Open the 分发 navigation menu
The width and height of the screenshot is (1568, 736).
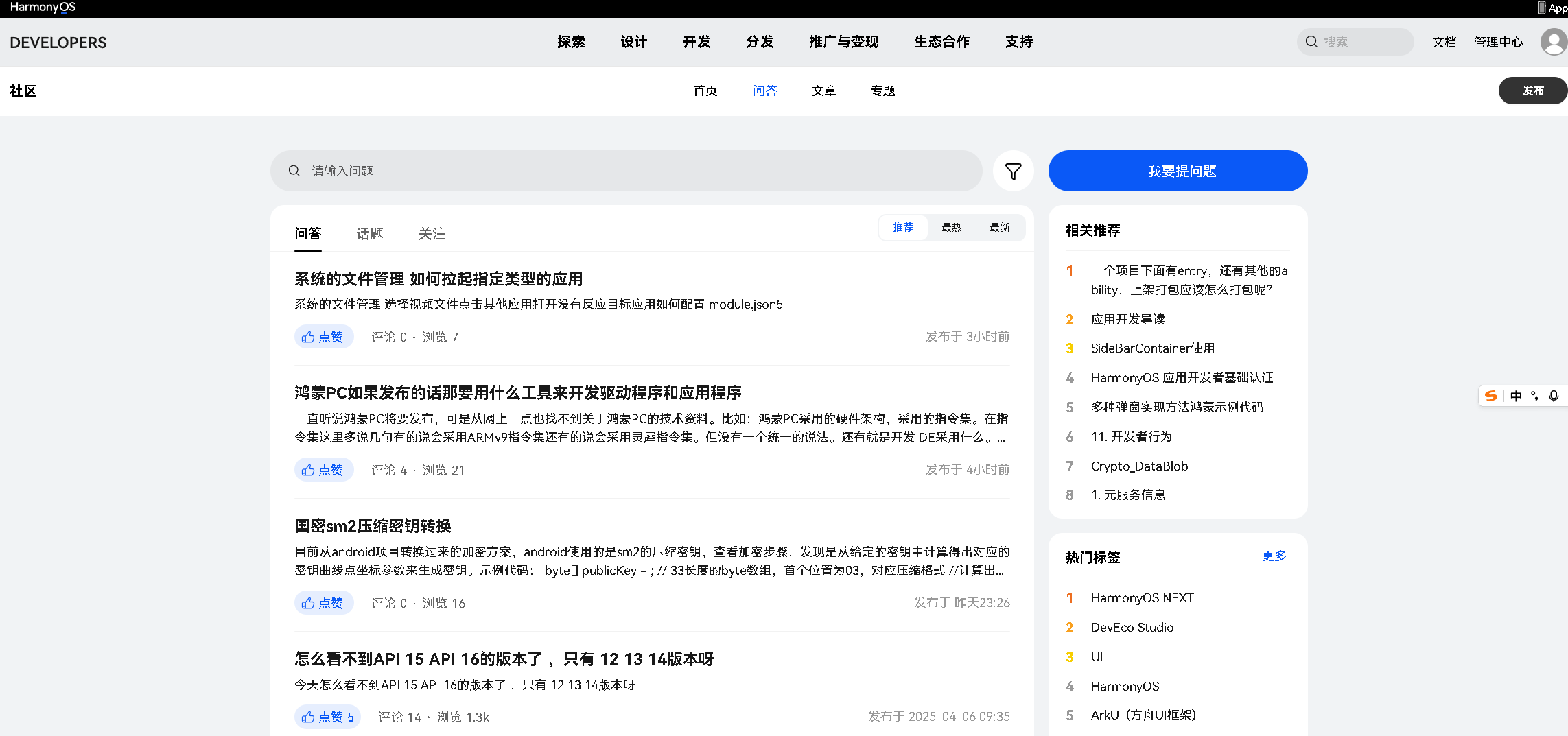pyautogui.click(x=760, y=42)
